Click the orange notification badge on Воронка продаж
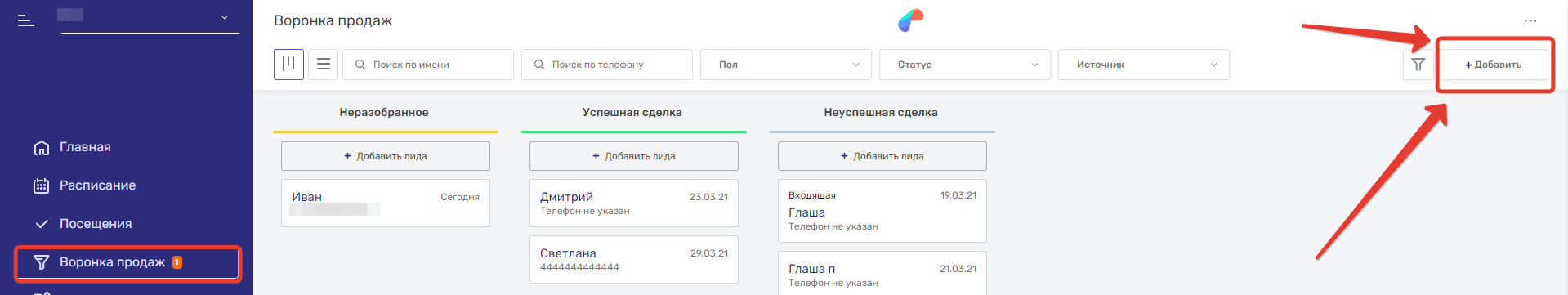1568x295 pixels. click(x=177, y=262)
